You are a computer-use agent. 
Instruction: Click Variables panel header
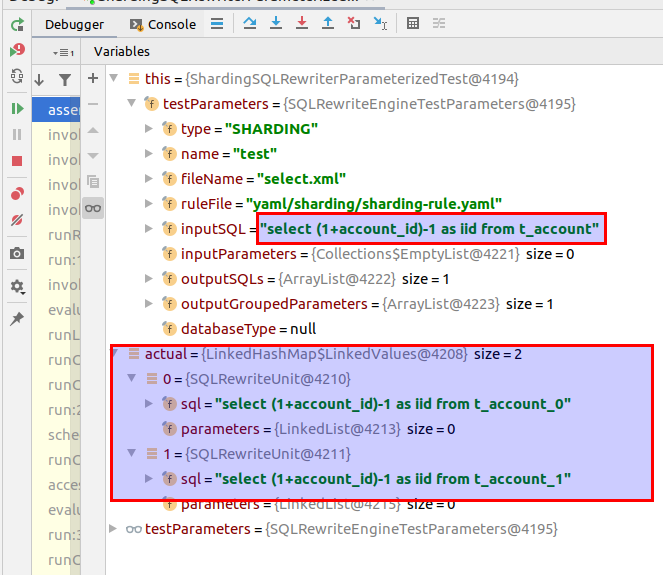(122, 52)
